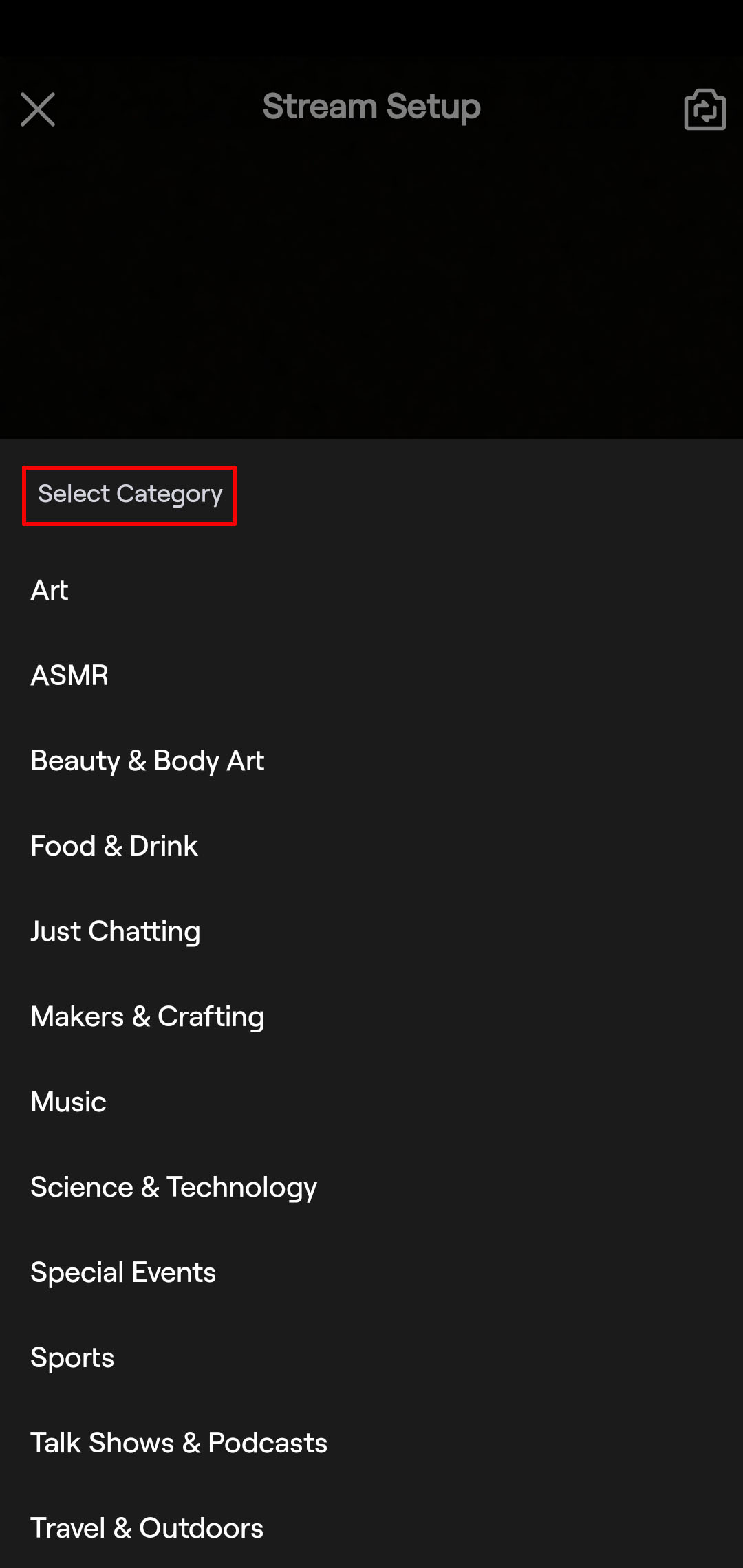Select Food & Drink category
This screenshot has width=743, height=1568.
[x=114, y=846]
